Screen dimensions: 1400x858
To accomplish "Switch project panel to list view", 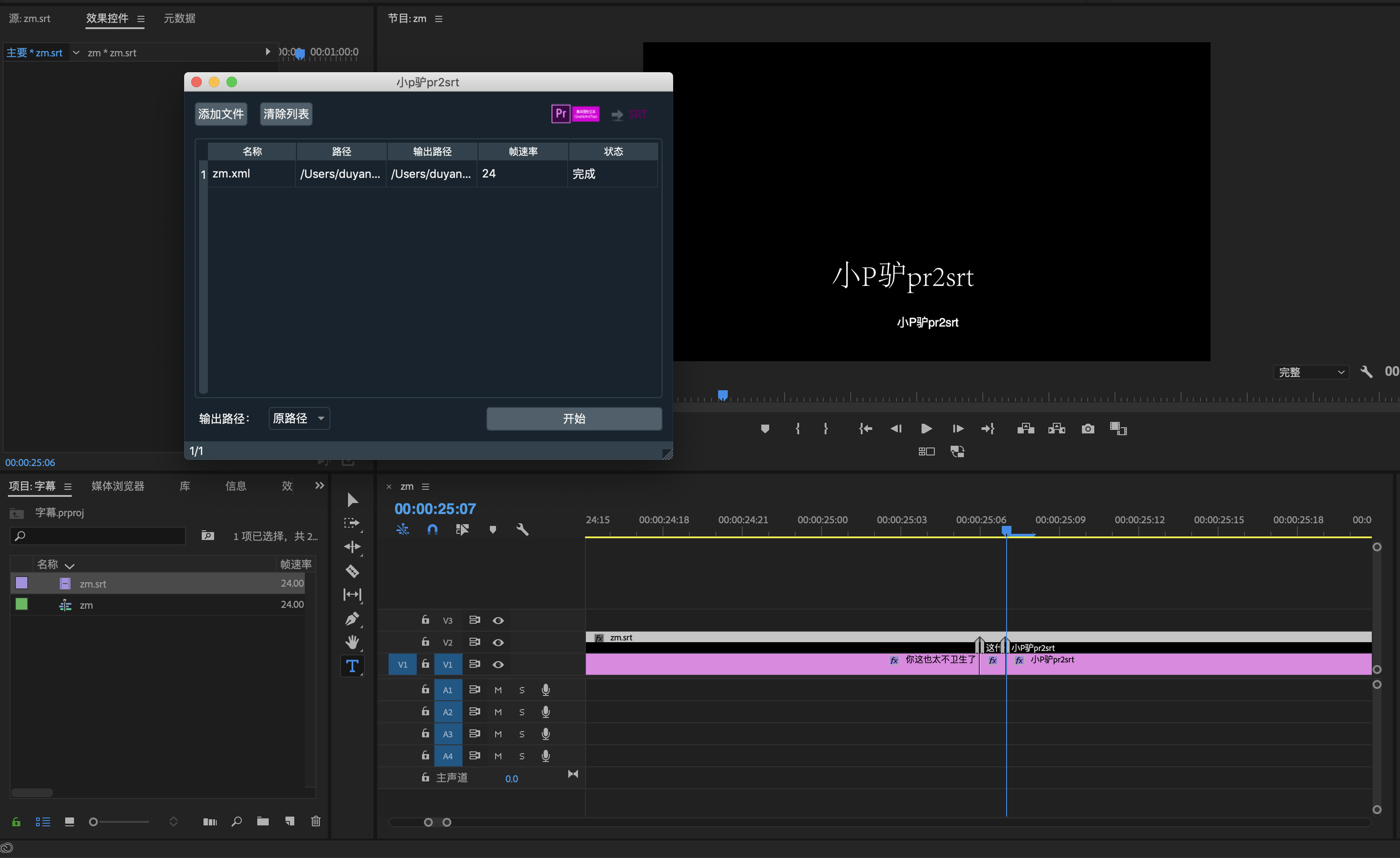I will [43, 821].
